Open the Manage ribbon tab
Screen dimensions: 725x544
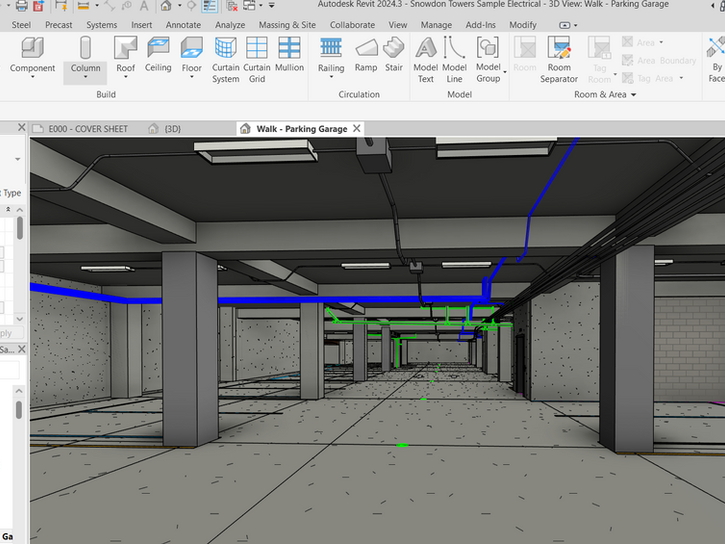tap(436, 25)
